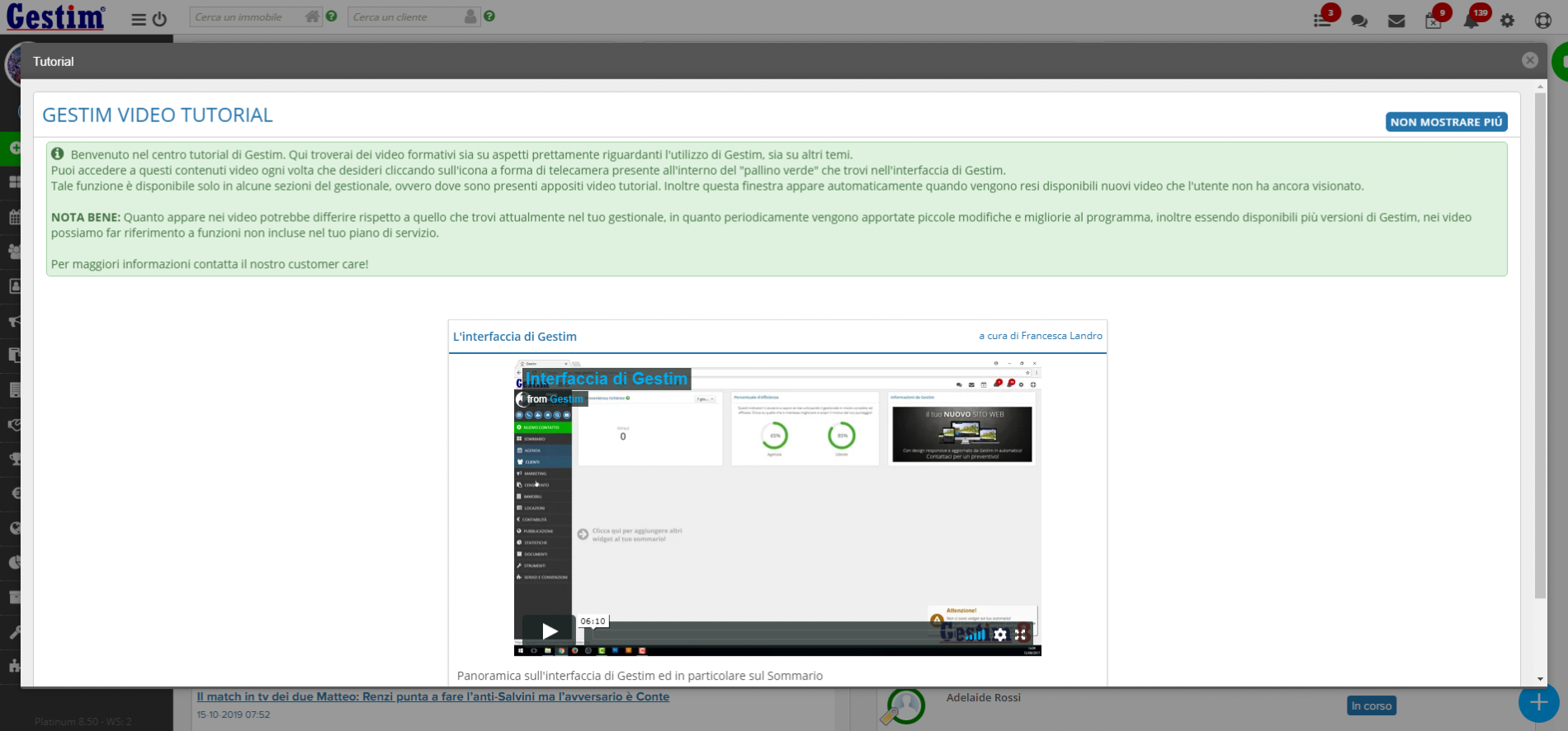
Task: Open the hamburger menu in header
Action: pyautogui.click(x=139, y=19)
